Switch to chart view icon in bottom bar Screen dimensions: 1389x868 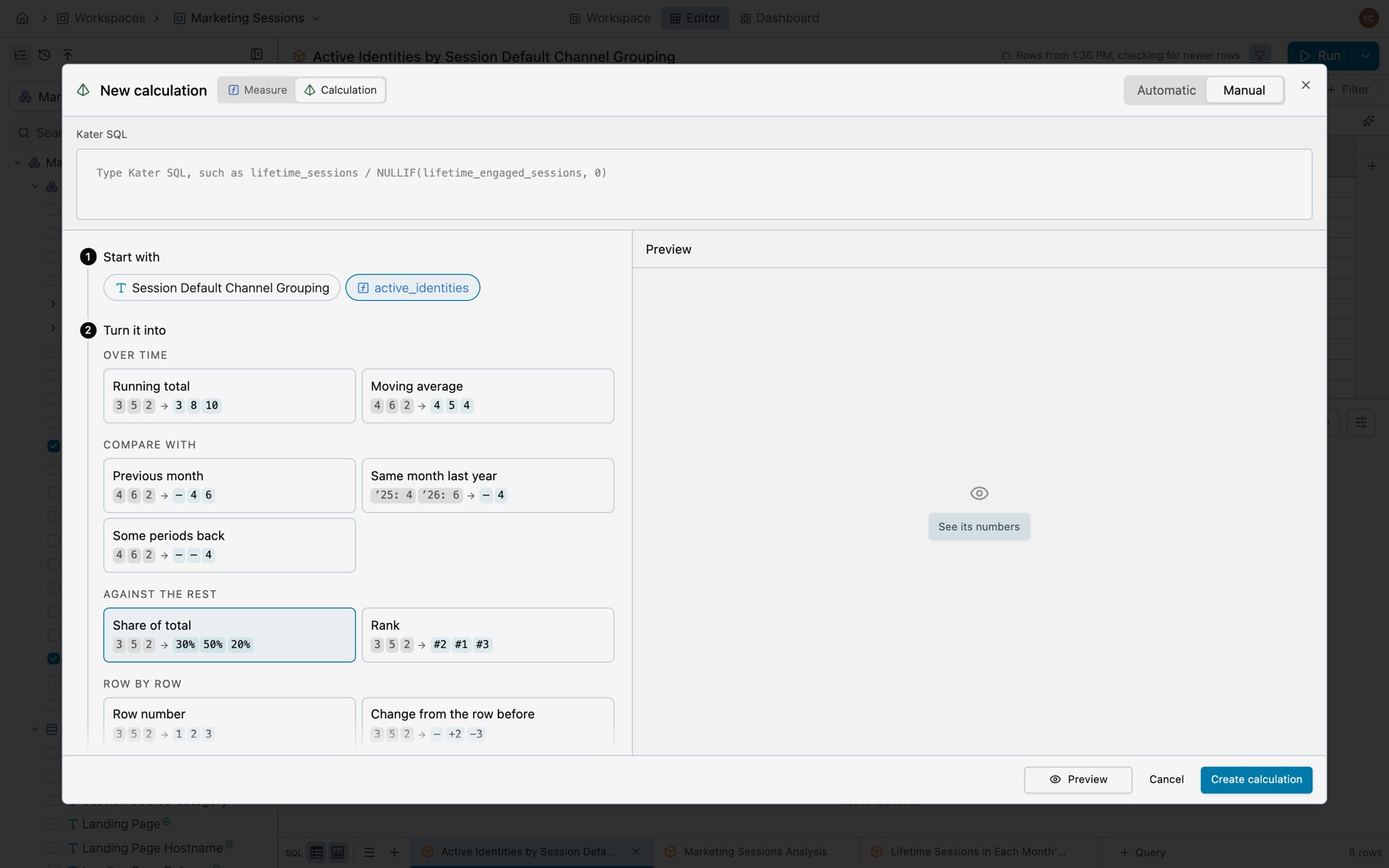(338, 853)
